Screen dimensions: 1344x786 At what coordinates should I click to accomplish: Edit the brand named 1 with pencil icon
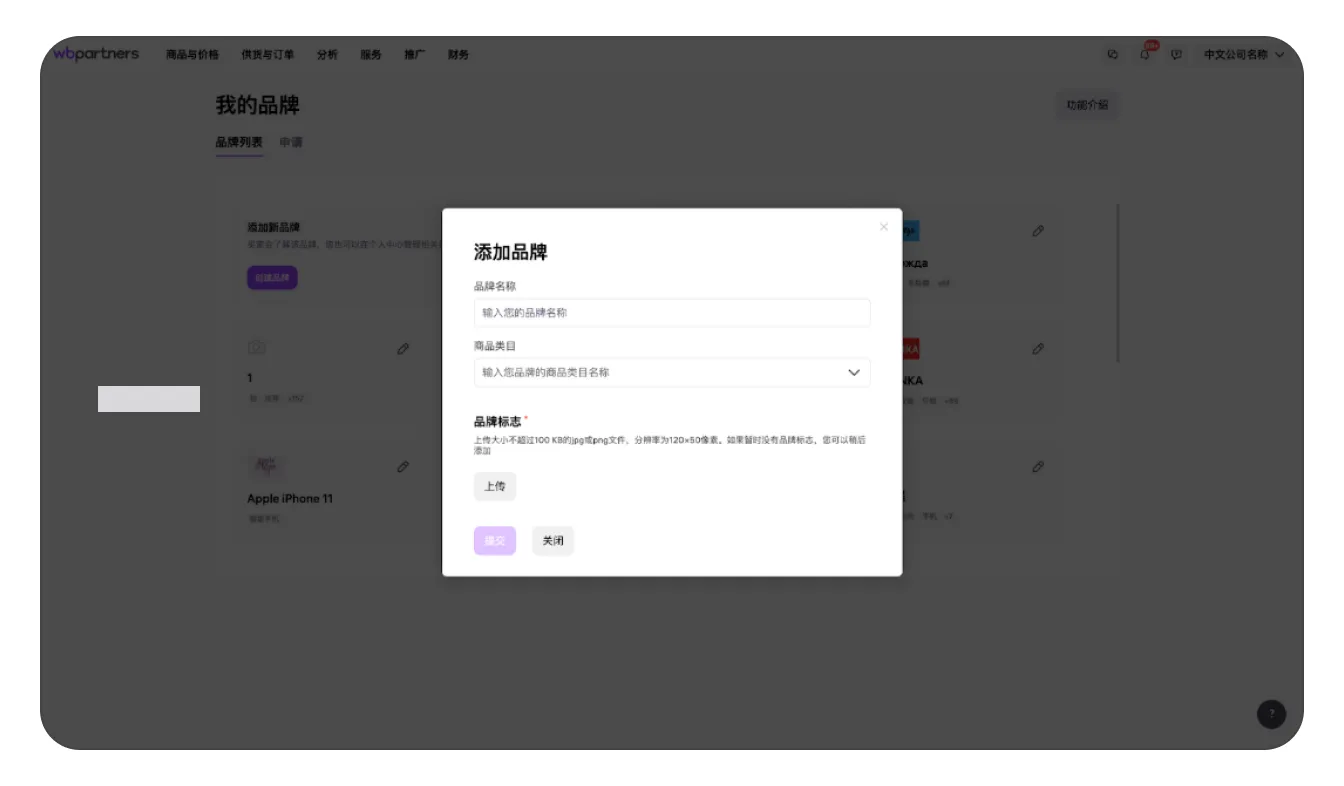click(x=403, y=348)
